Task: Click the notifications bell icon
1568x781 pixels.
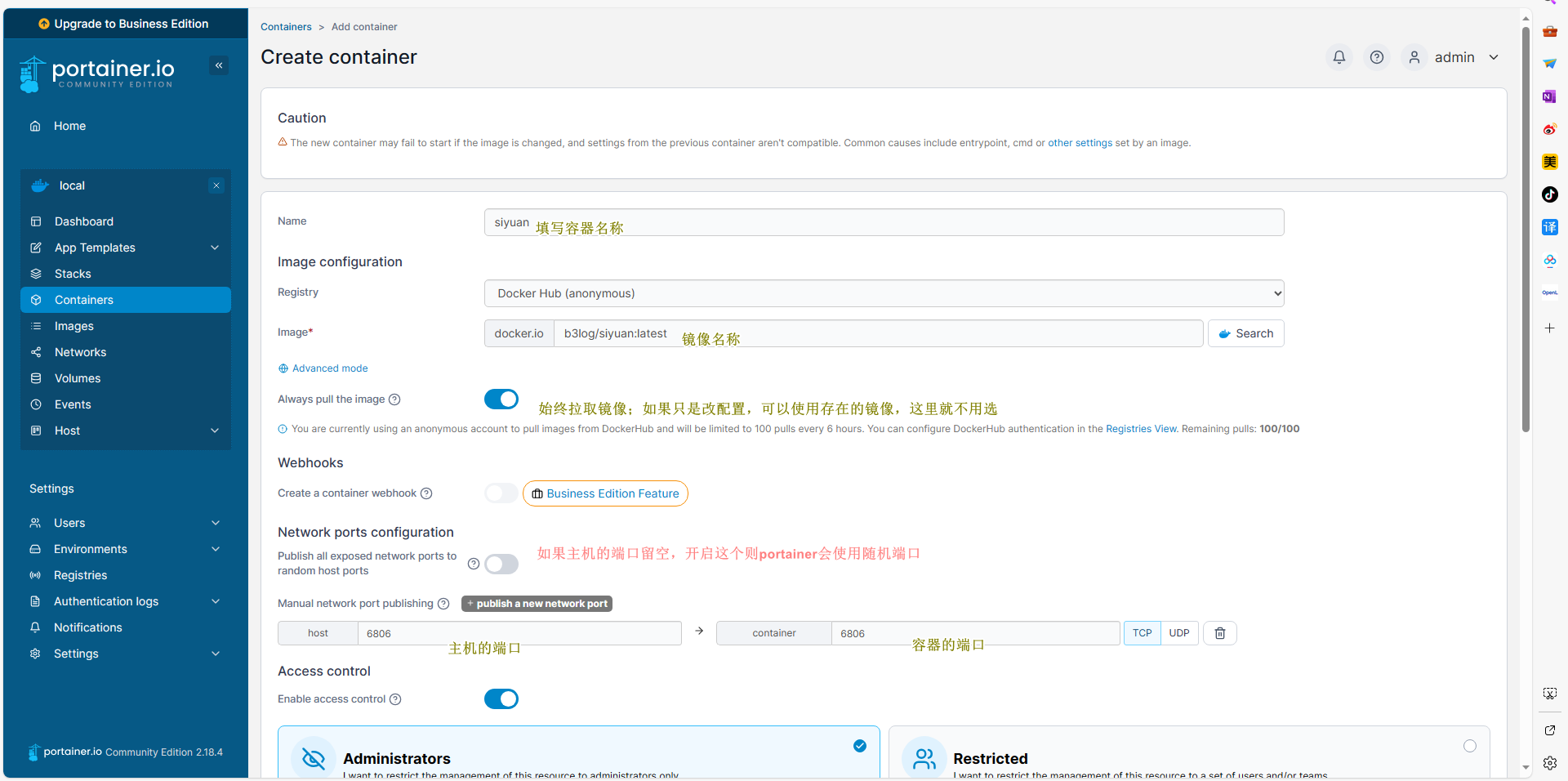Action: [x=1339, y=57]
